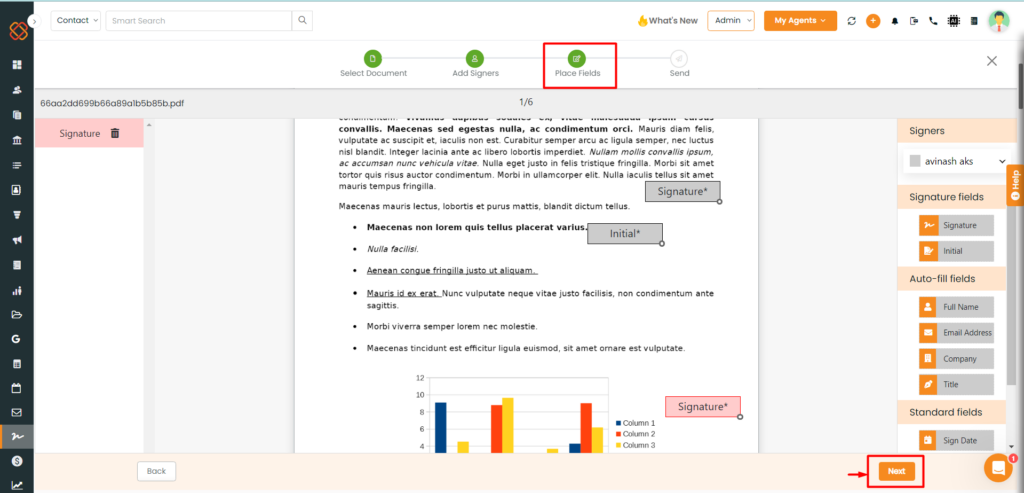Add the Sign Date standard field
The image size is (1024, 493).
coord(956,441)
